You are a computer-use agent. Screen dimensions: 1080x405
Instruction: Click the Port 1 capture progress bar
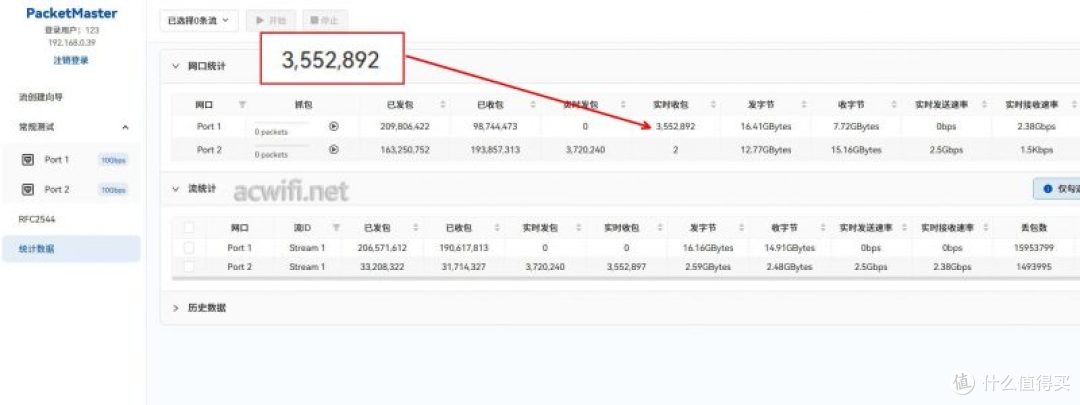282,125
